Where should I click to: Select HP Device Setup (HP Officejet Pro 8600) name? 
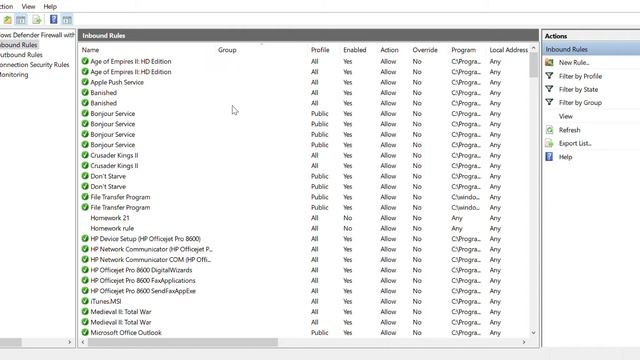(145, 239)
